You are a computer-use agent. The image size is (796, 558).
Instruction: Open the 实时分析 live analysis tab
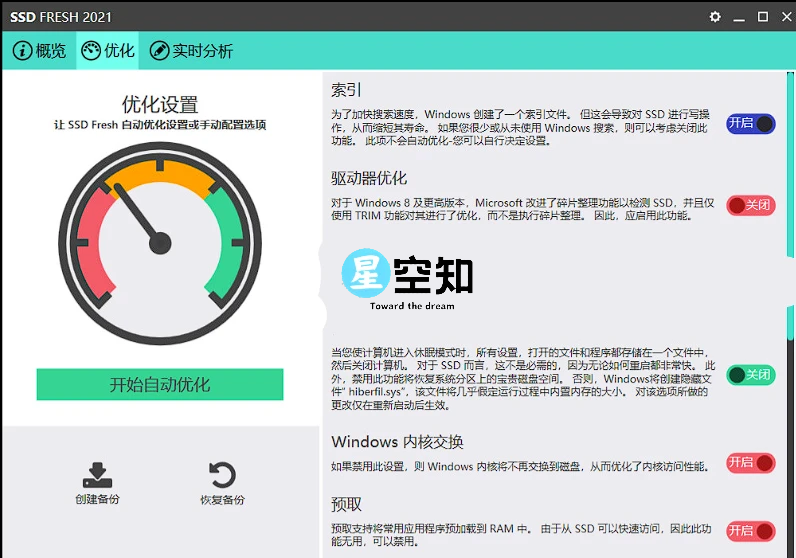coord(191,51)
